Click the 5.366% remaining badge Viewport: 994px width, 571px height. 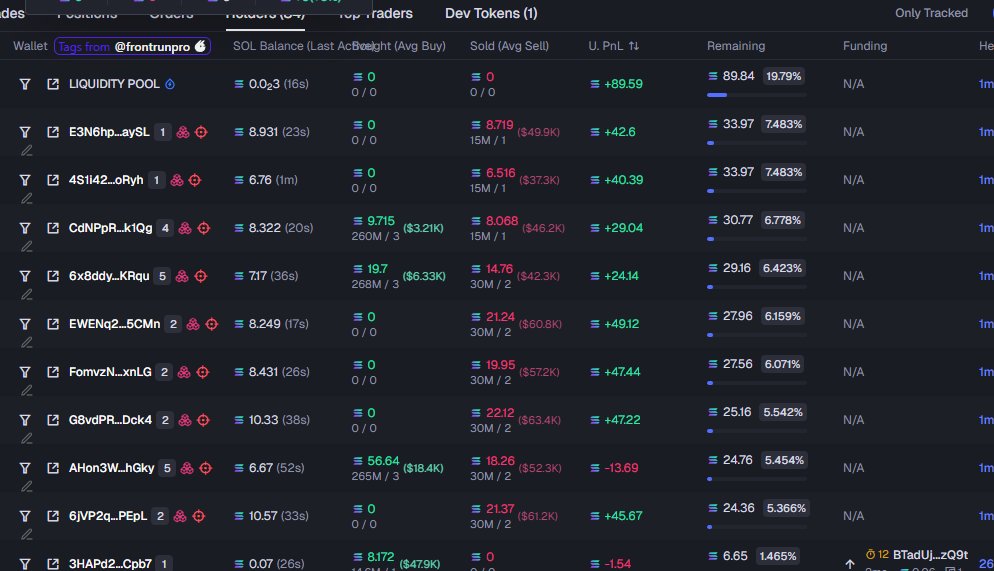(x=786, y=508)
